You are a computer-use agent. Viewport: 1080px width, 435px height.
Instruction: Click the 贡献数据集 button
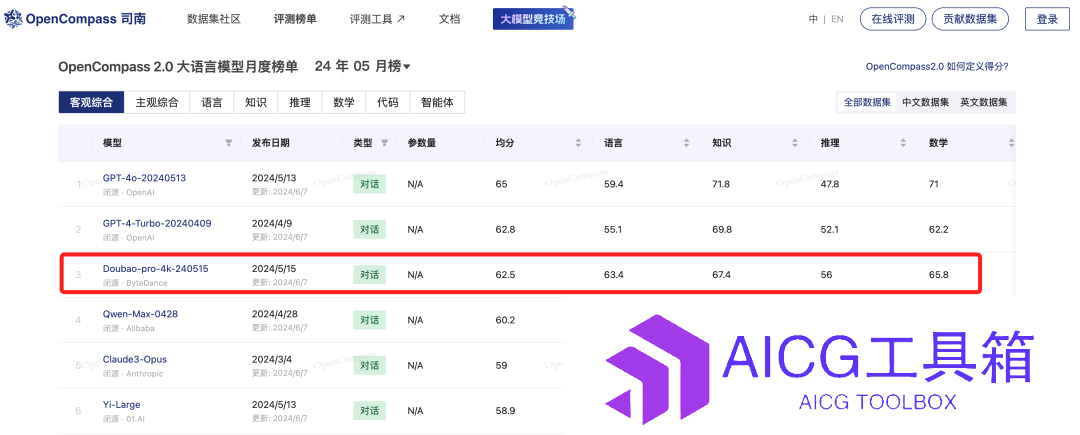(x=970, y=19)
